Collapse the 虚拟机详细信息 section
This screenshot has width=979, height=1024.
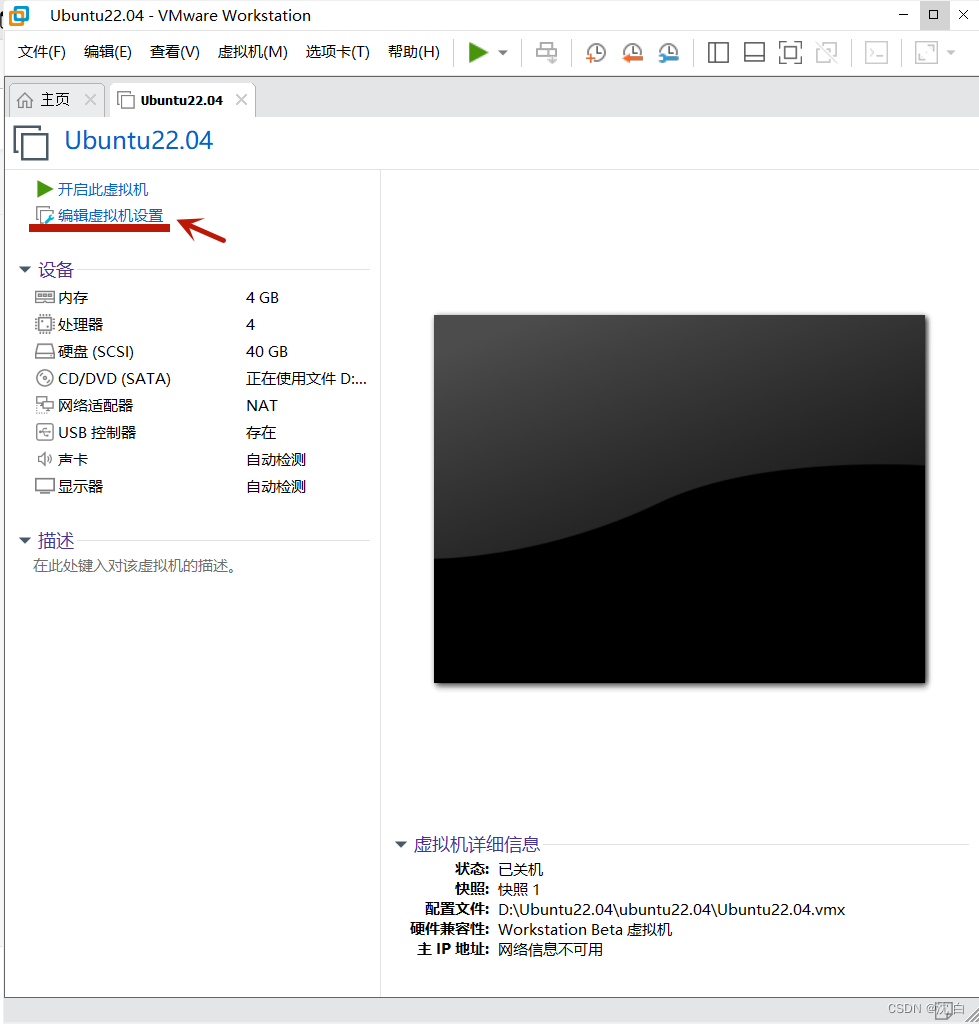point(401,844)
